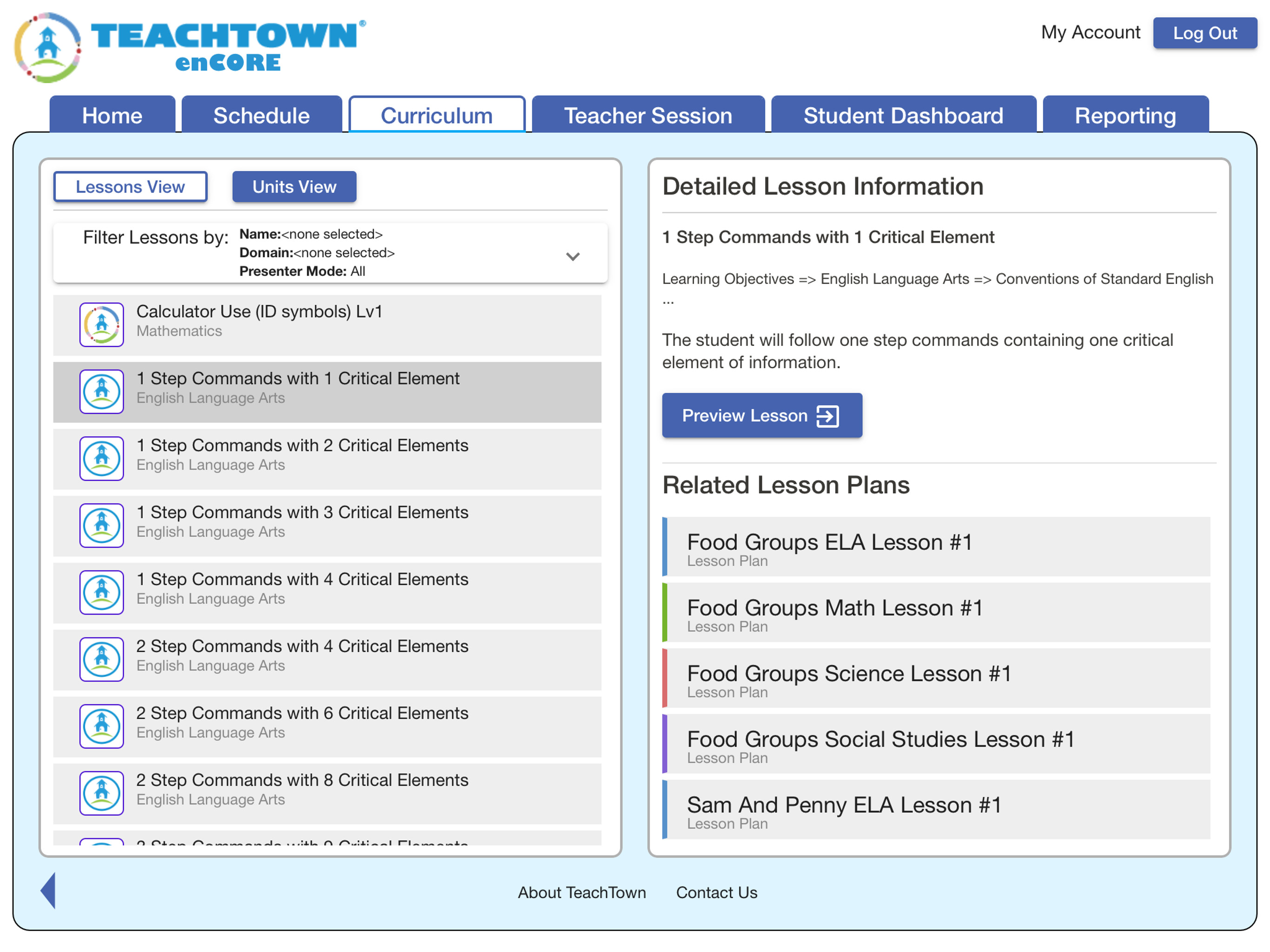The image size is (1270, 952).
Task: Open the Contact Us link
Action: (716, 892)
